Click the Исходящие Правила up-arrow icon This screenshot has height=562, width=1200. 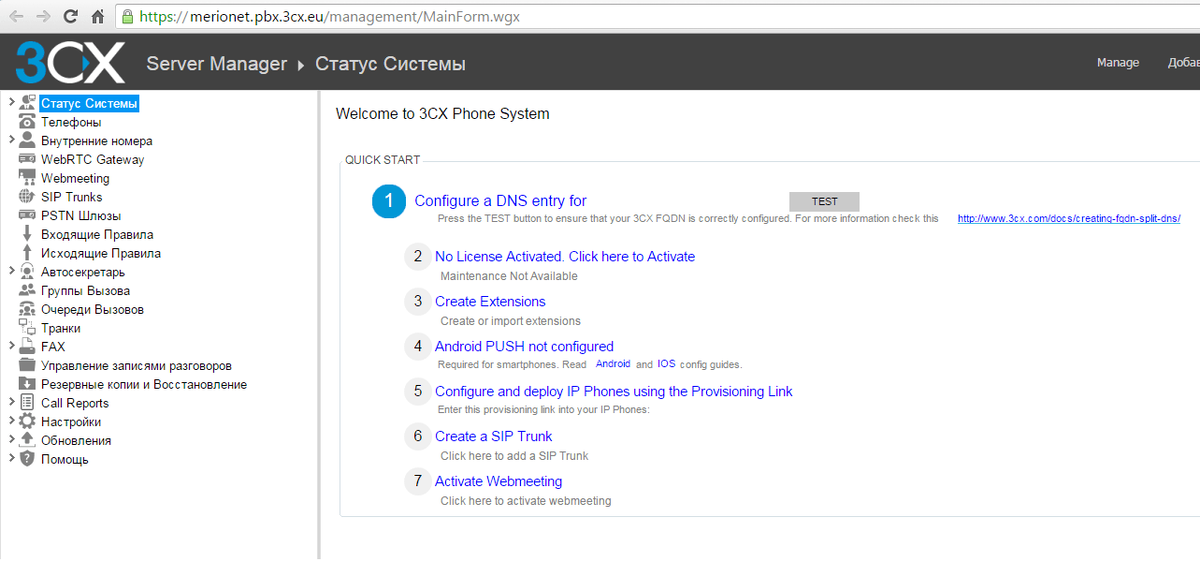click(x=27, y=253)
